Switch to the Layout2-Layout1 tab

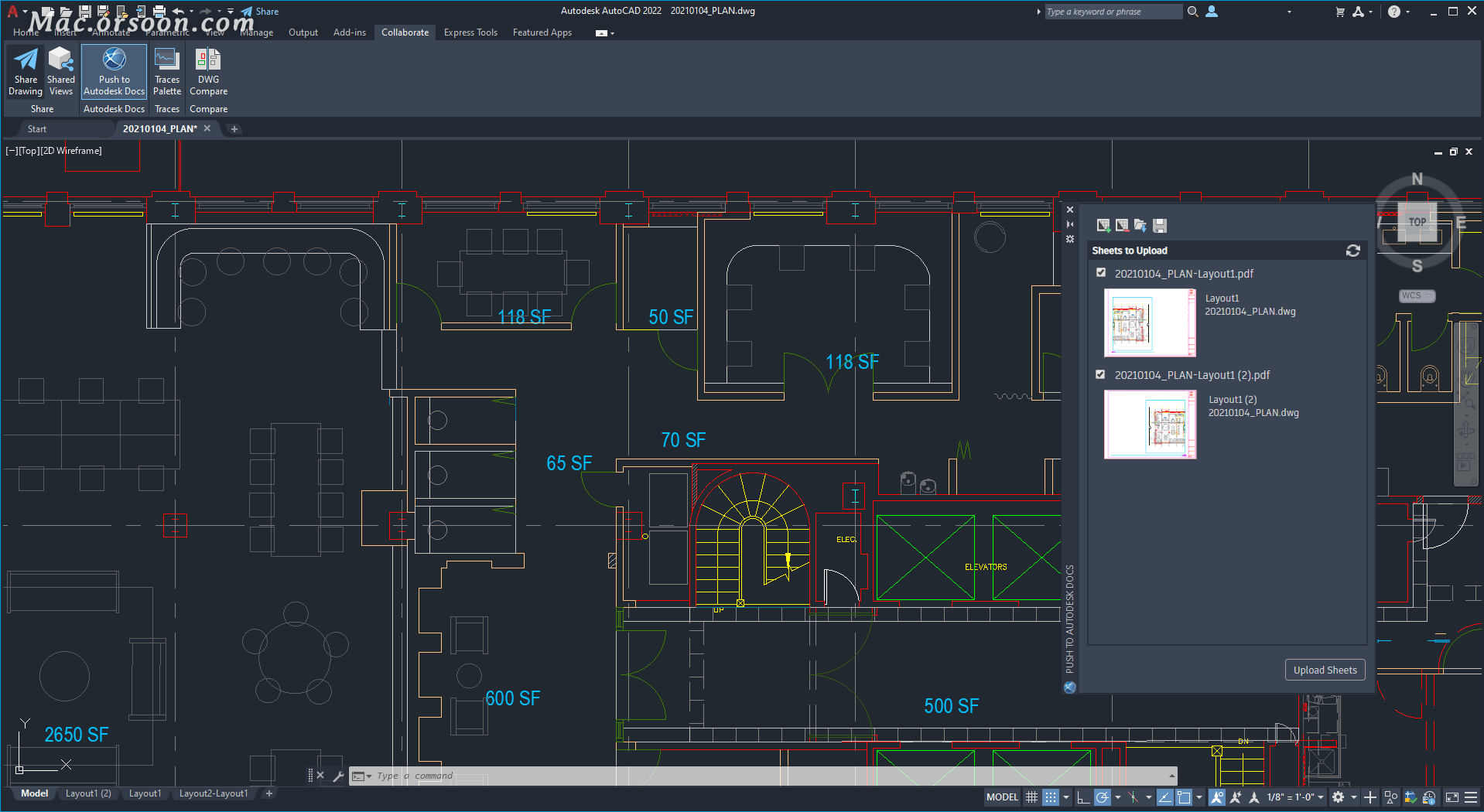click(x=214, y=793)
